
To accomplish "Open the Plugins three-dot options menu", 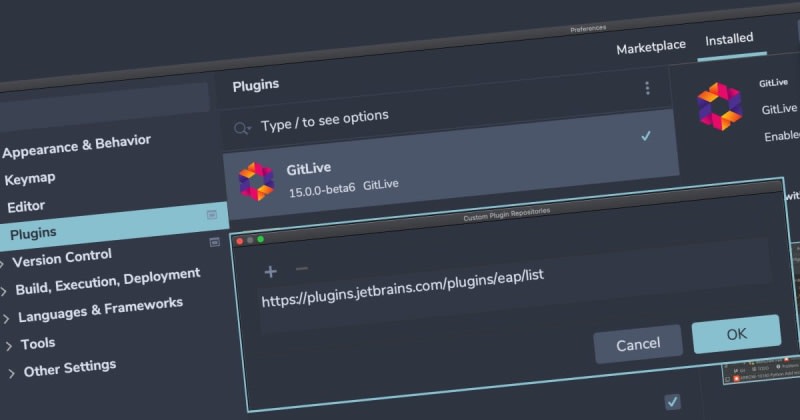I will coord(647,88).
